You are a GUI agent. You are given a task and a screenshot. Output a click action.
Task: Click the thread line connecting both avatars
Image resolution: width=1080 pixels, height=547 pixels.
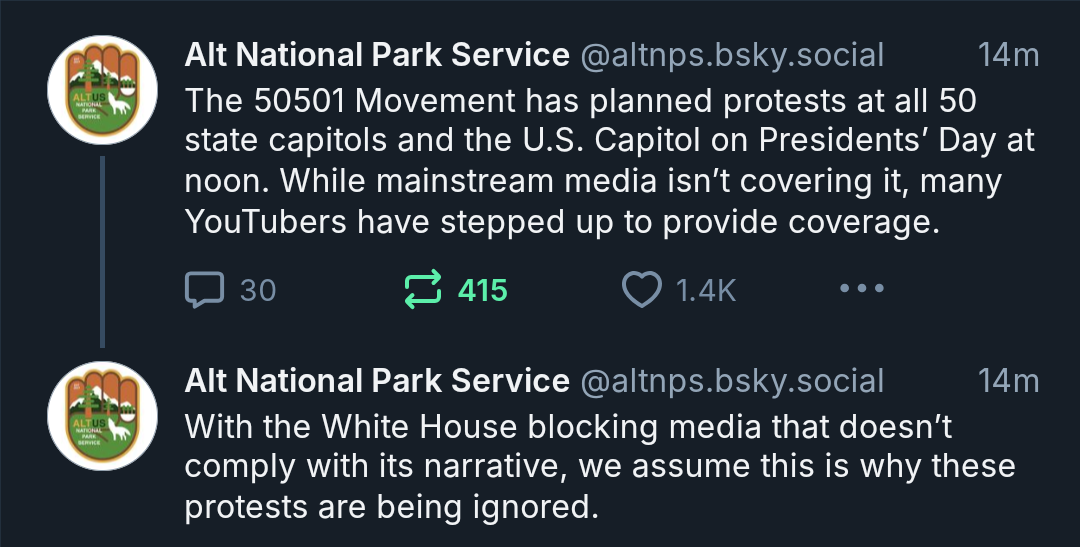click(103, 252)
